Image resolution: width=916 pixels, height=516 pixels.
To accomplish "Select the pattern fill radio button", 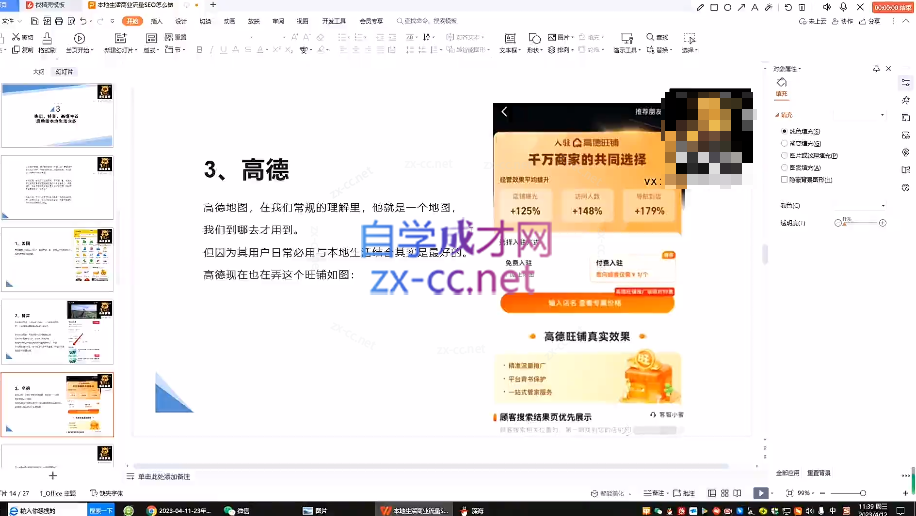I will pyautogui.click(x=784, y=168).
